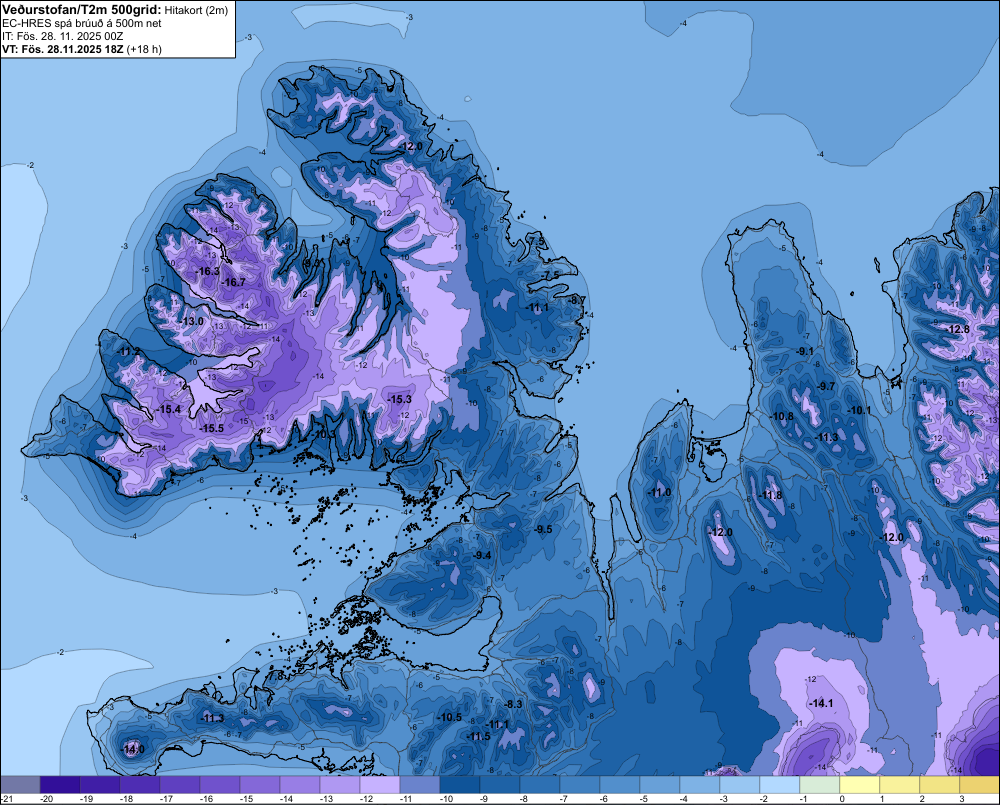Select legend color between -15 and -14
The height and width of the screenshot is (805, 1000).
click(x=260, y=785)
